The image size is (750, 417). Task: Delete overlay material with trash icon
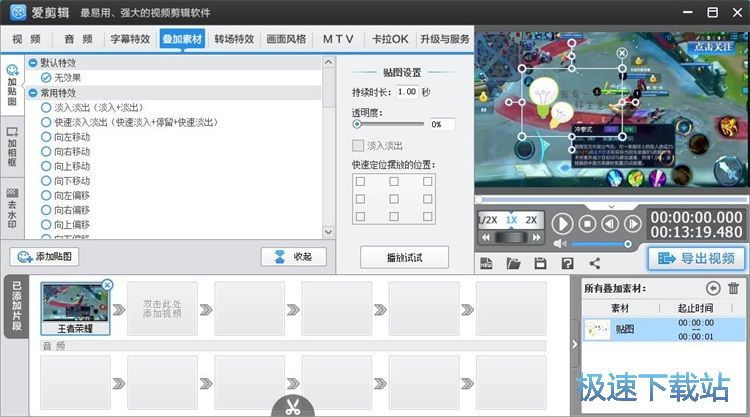tap(733, 288)
